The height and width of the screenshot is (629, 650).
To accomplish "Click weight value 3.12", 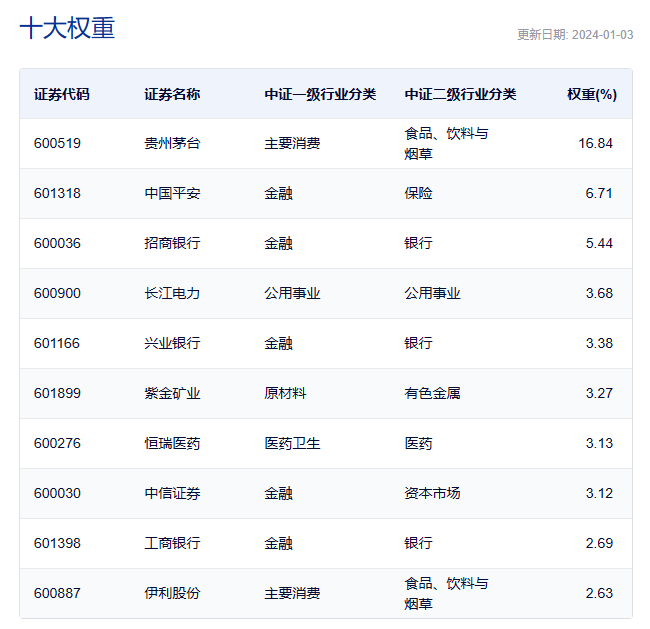I will (x=599, y=493).
